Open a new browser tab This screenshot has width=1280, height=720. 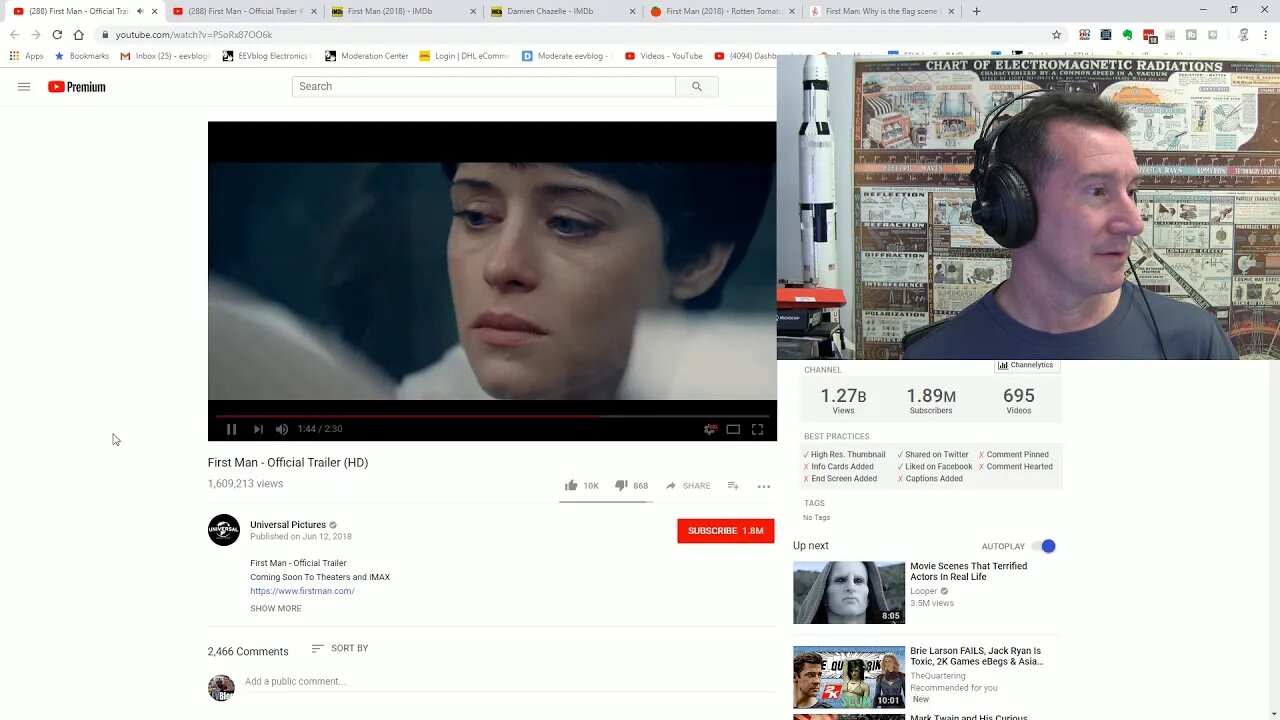coord(977,11)
